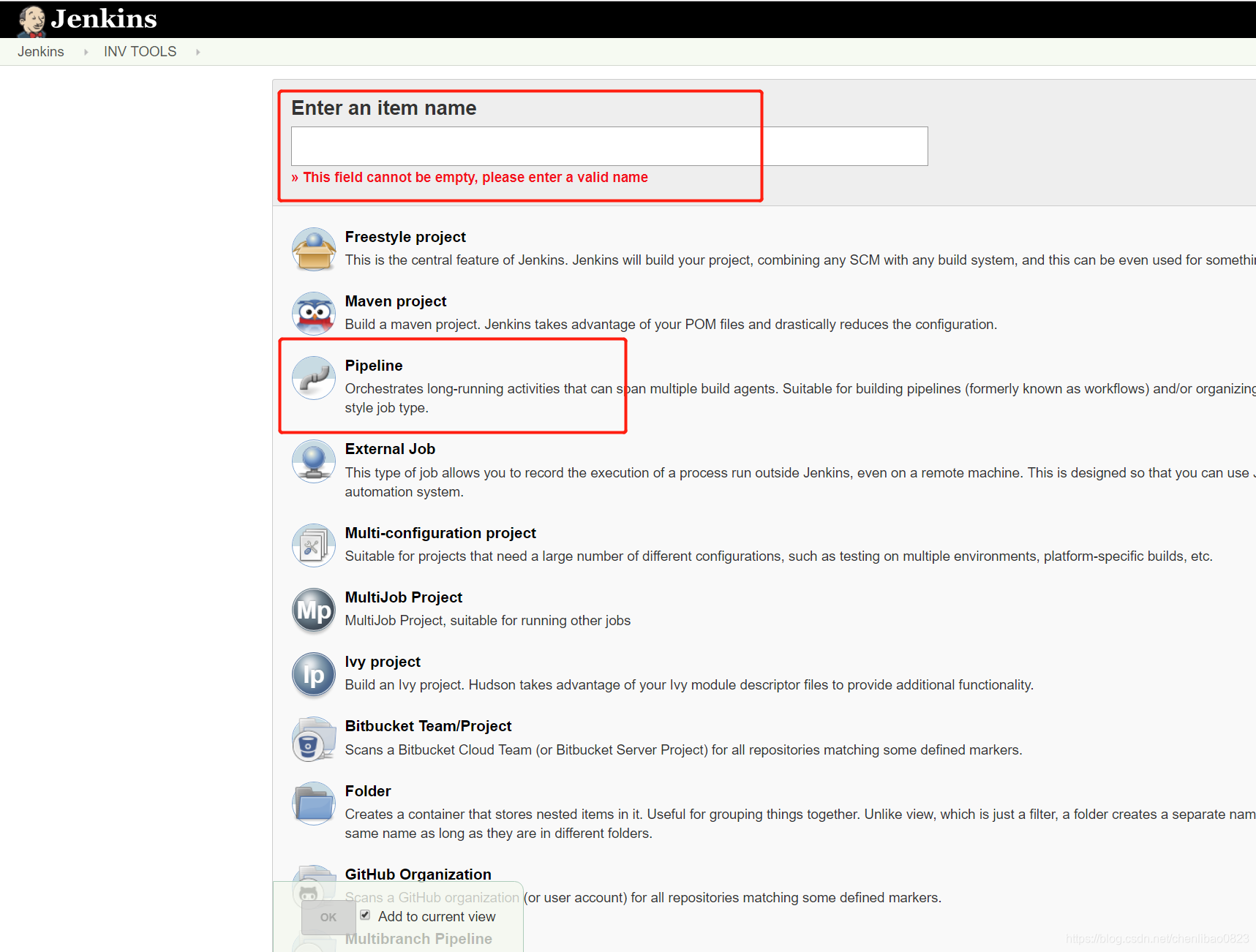Select the Freestyle project box icon
The image size is (1256, 952).
click(314, 249)
